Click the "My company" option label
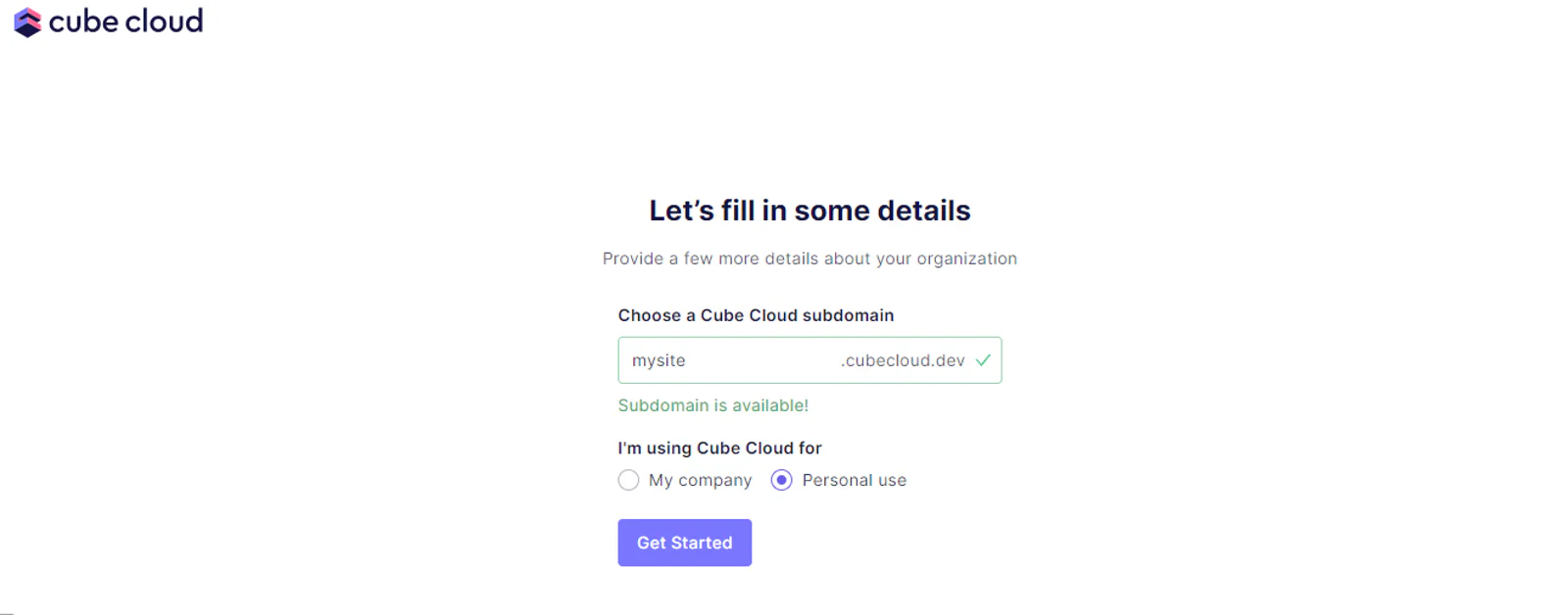 coord(700,480)
